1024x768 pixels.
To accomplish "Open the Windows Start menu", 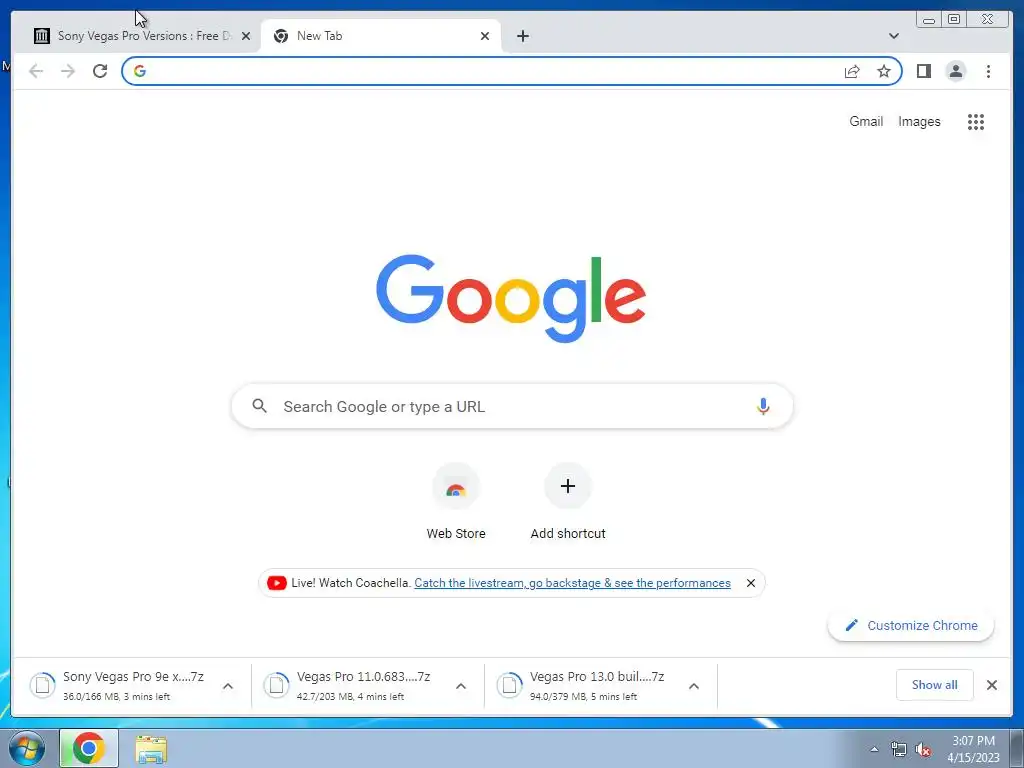I will pos(27,748).
